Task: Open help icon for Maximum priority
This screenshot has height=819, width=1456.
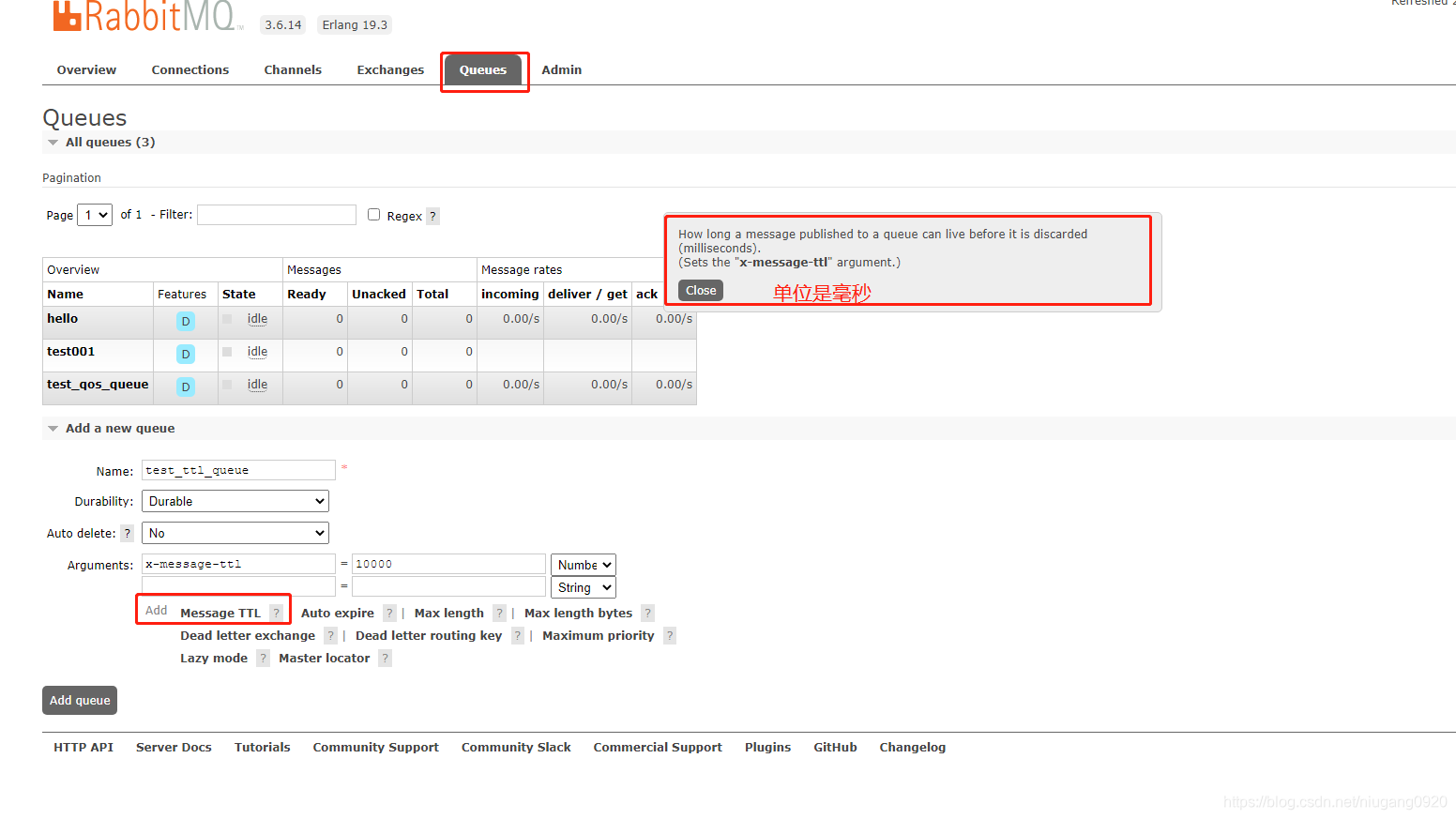Action: [670, 636]
